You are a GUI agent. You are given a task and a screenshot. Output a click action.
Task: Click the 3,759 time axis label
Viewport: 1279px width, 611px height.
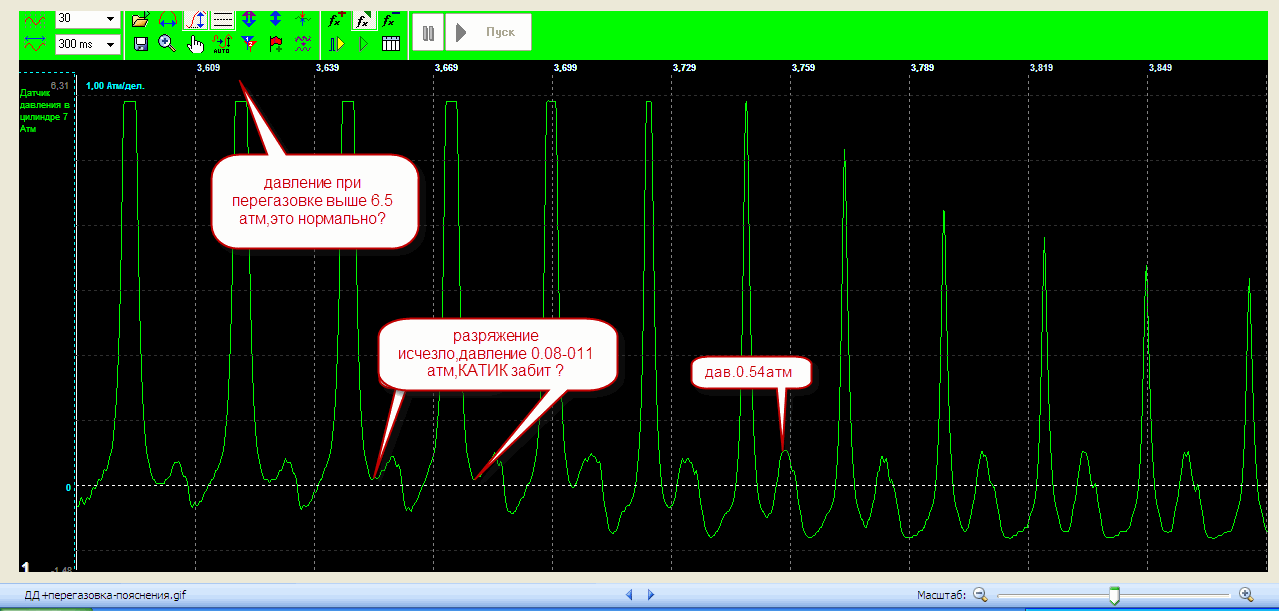803,67
